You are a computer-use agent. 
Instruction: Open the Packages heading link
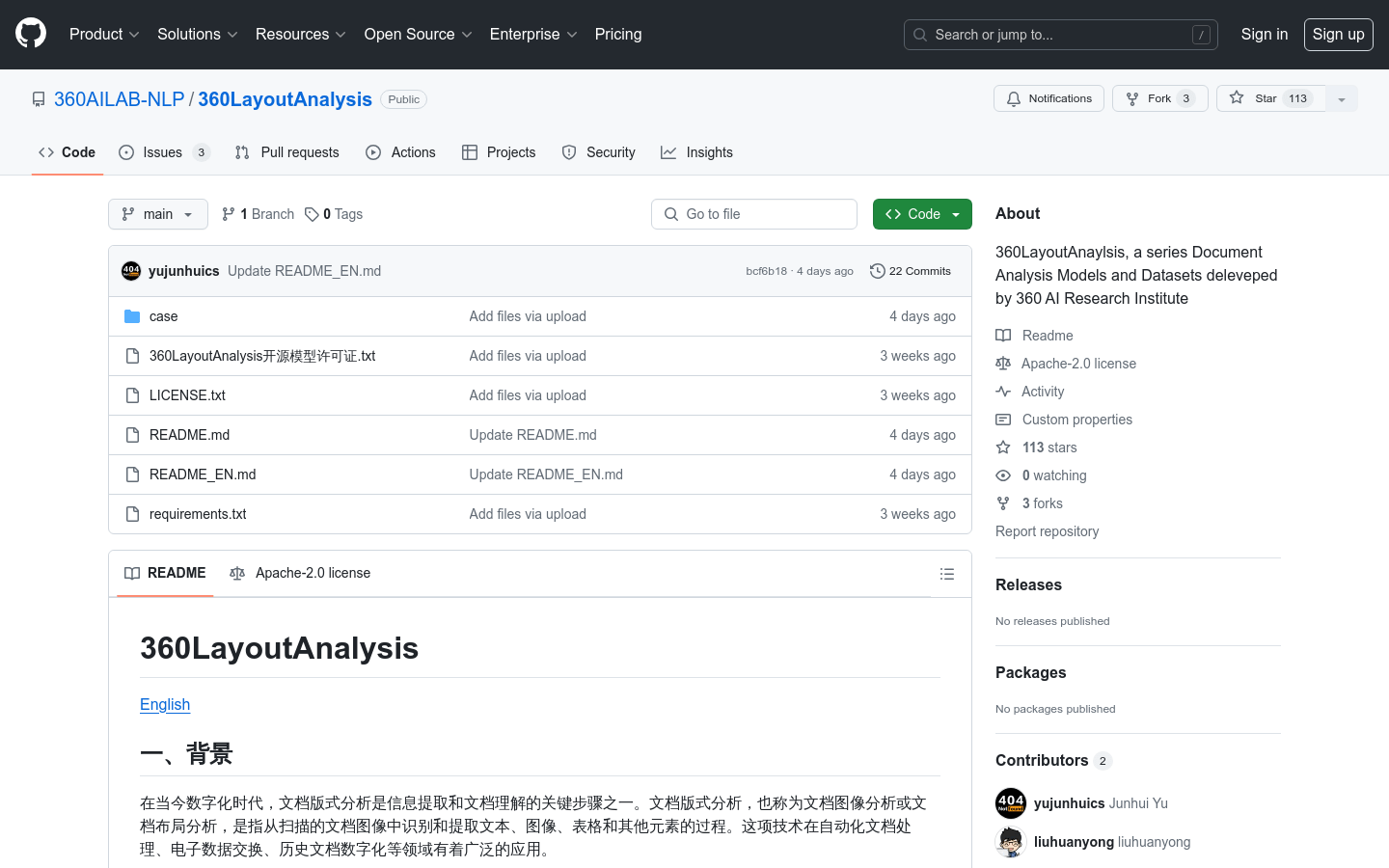click(x=1030, y=672)
